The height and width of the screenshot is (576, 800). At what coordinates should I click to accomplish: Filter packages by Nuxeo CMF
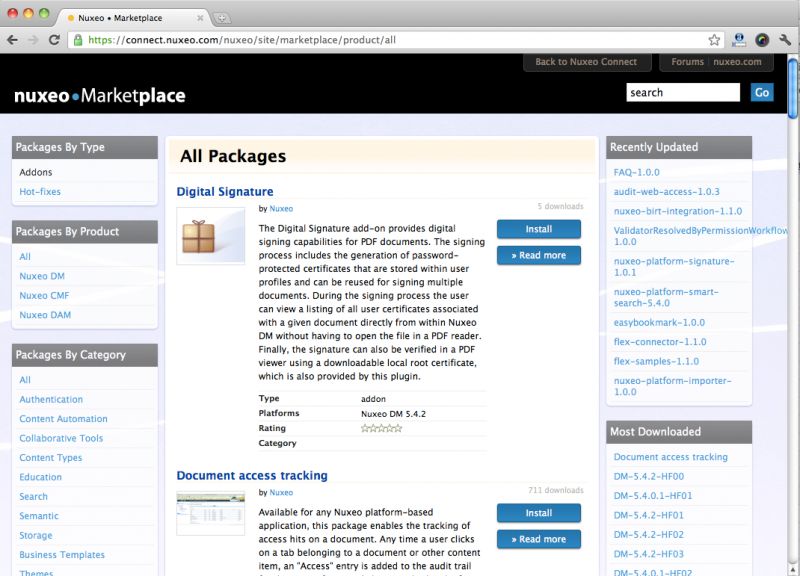tap(44, 295)
